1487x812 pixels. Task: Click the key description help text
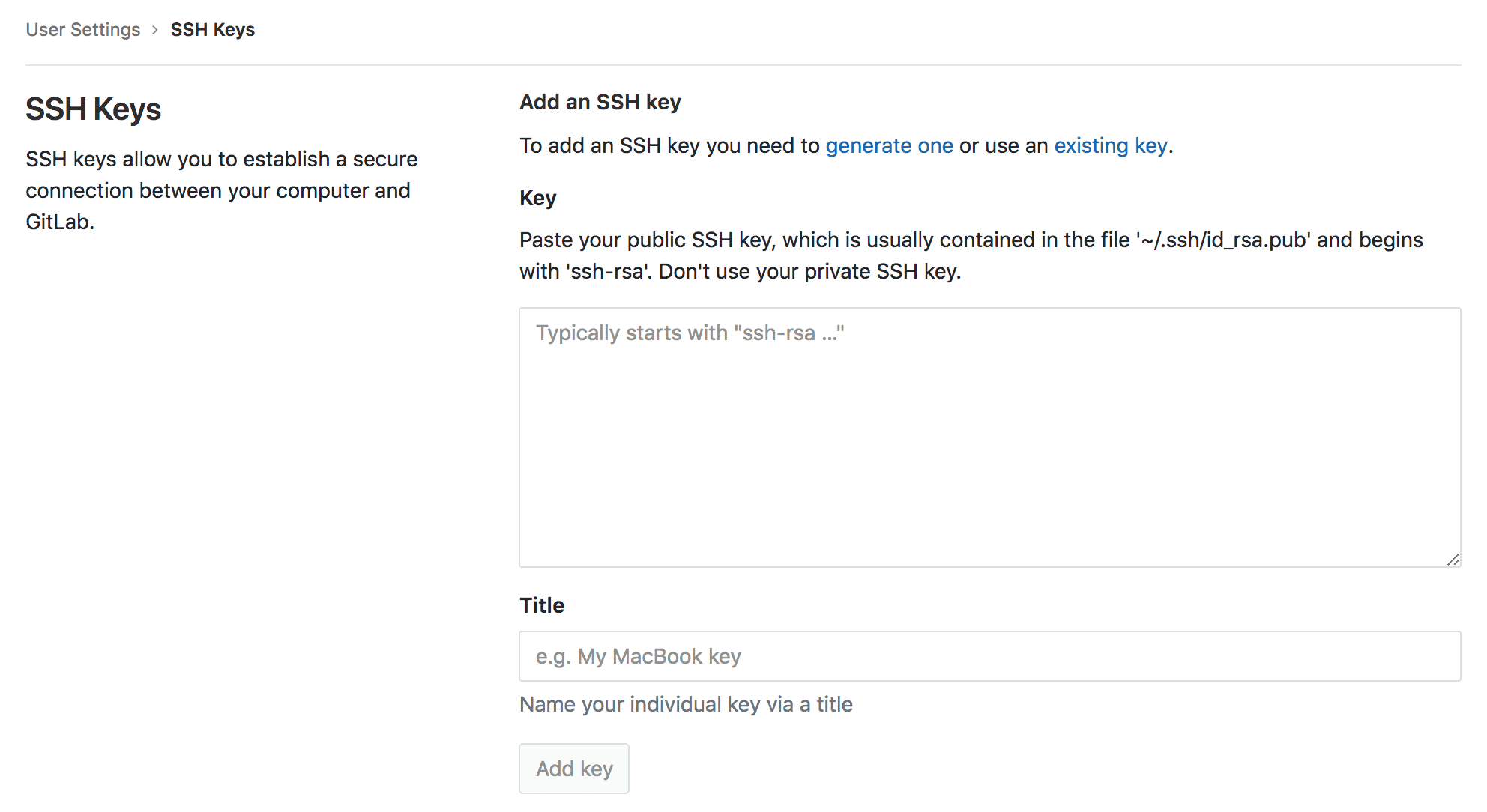tap(971, 255)
